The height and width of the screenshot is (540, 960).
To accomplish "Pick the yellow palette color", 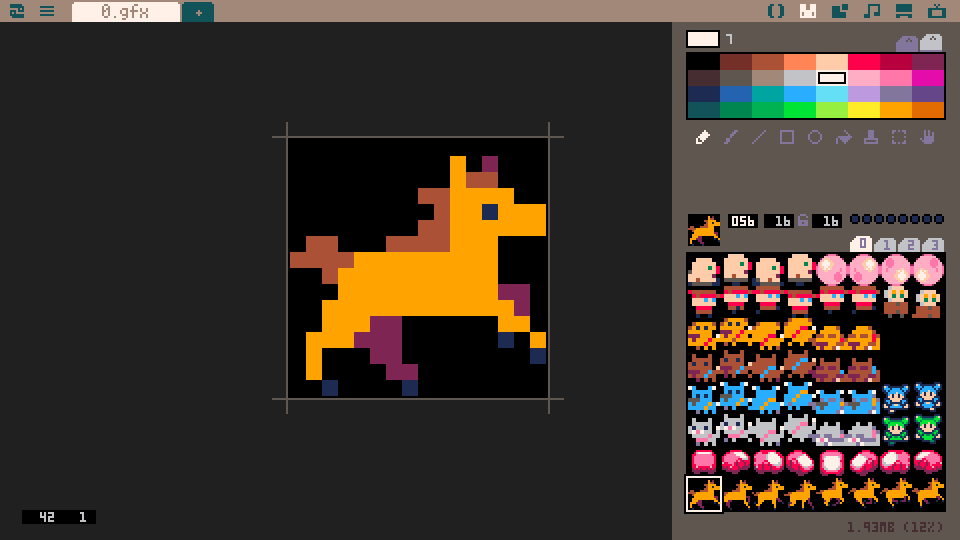I will pyautogui.click(x=864, y=110).
